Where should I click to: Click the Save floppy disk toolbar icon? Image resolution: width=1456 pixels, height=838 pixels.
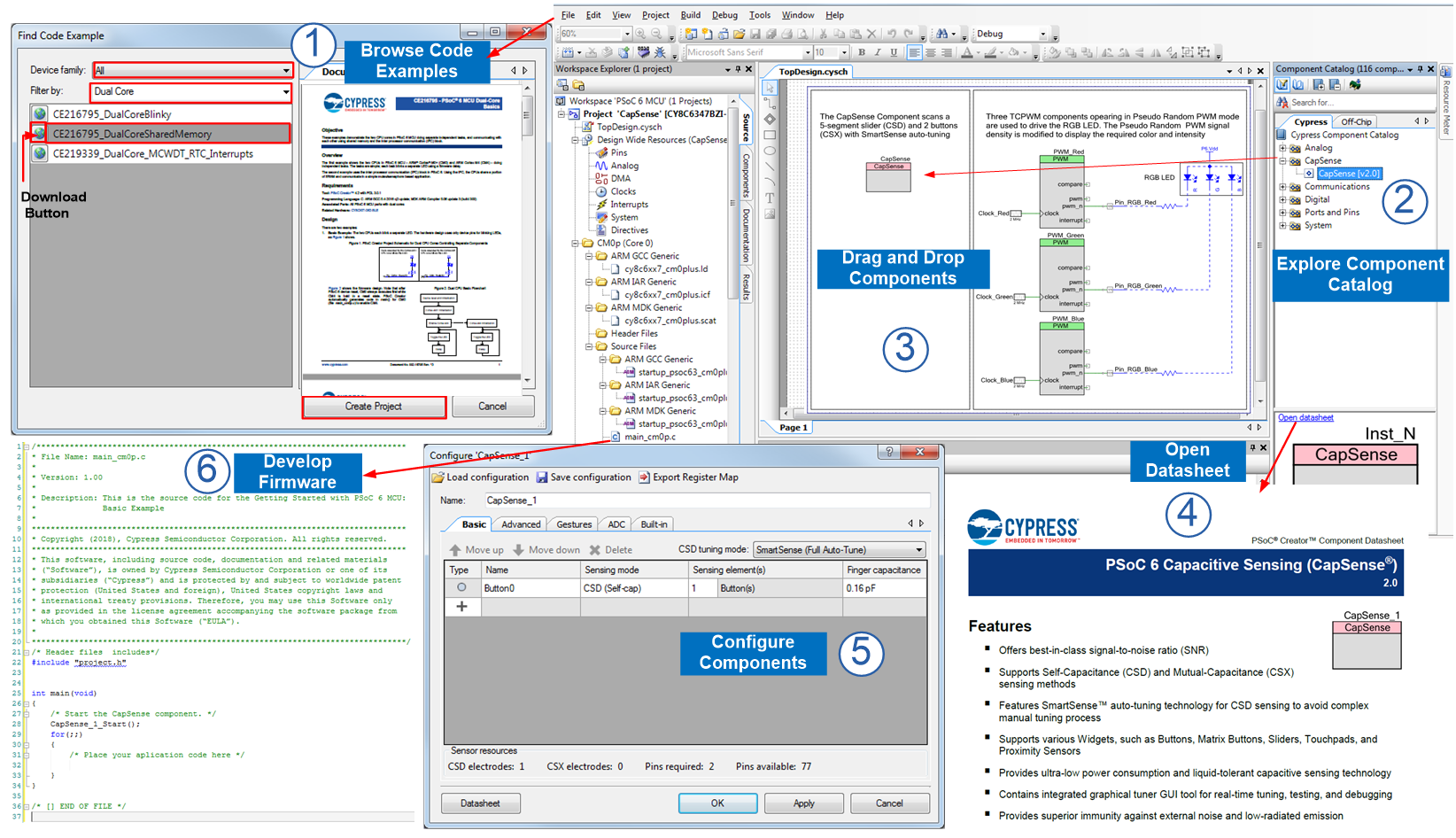coord(755,34)
